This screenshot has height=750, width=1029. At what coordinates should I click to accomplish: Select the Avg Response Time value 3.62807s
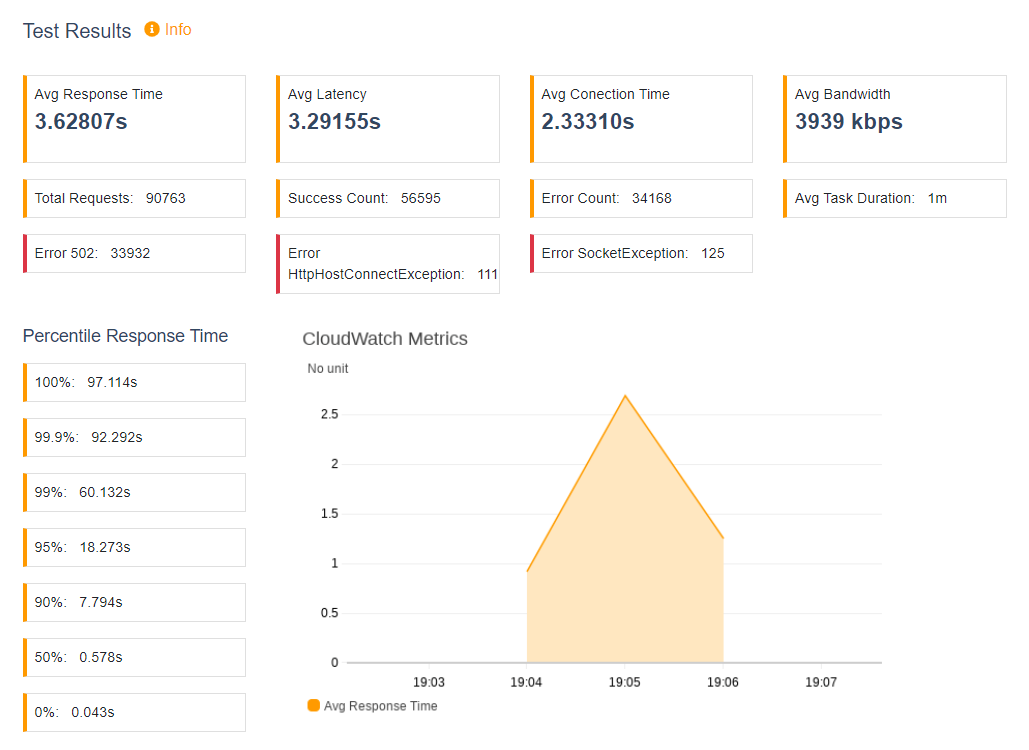coord(81,121)
